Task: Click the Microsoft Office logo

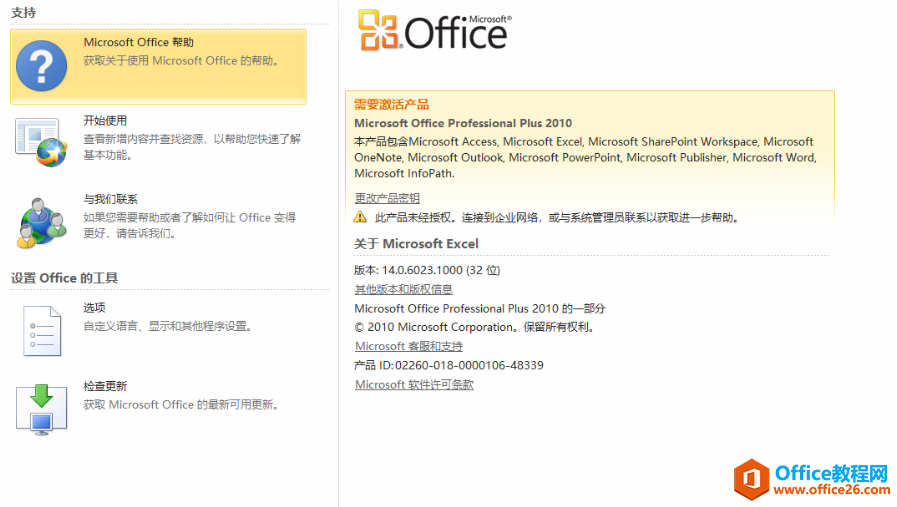Action: 435,31
